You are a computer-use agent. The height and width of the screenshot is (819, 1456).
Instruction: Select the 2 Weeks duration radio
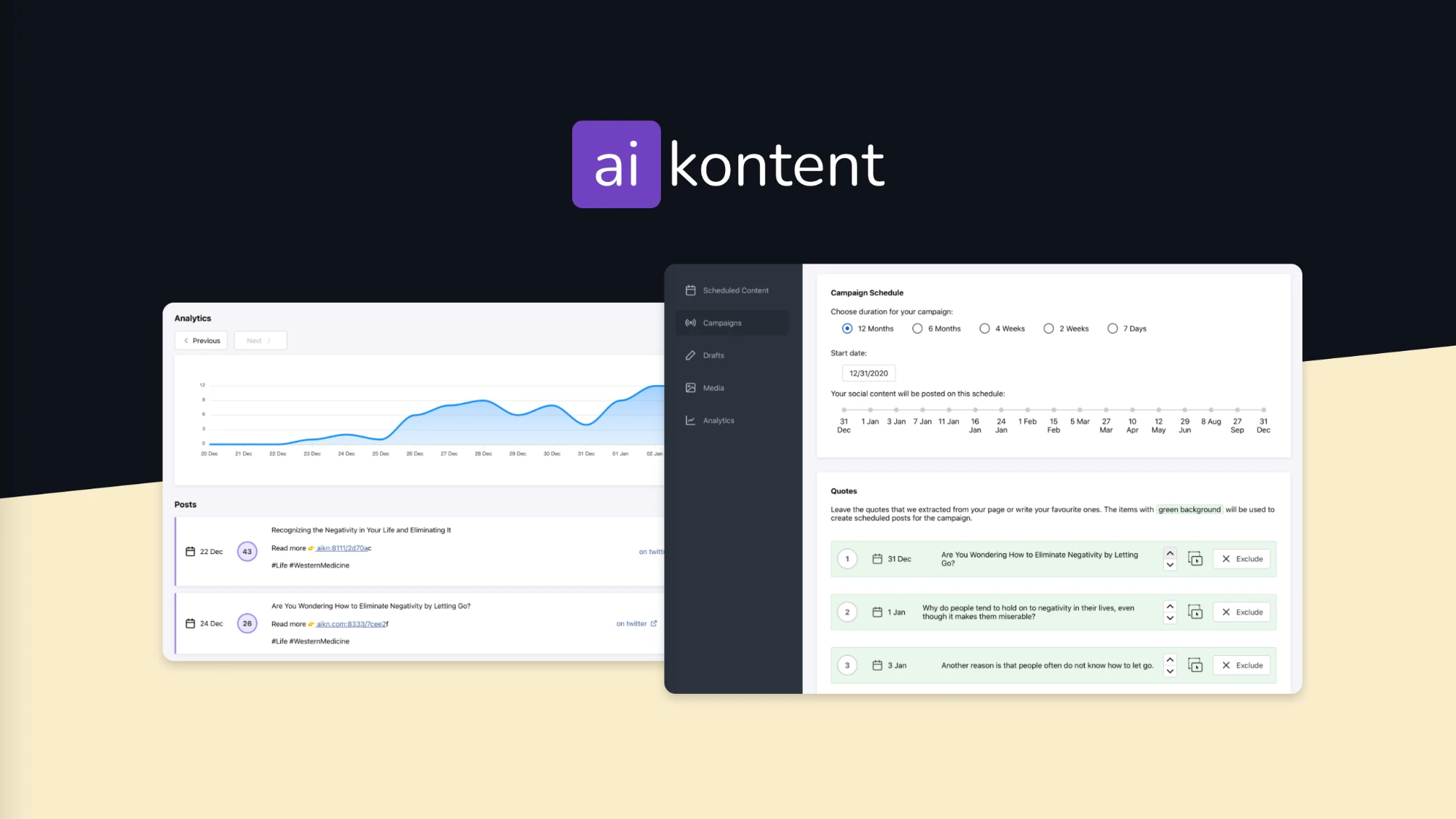pyautogui.click(x=1048, y=328)
